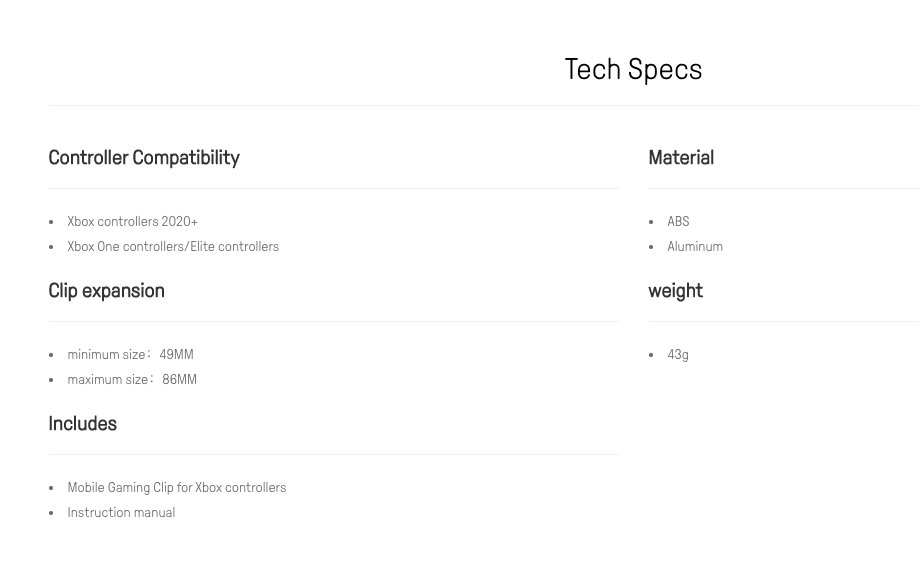Select the Material section heading
919x562 pixels.
680,158
